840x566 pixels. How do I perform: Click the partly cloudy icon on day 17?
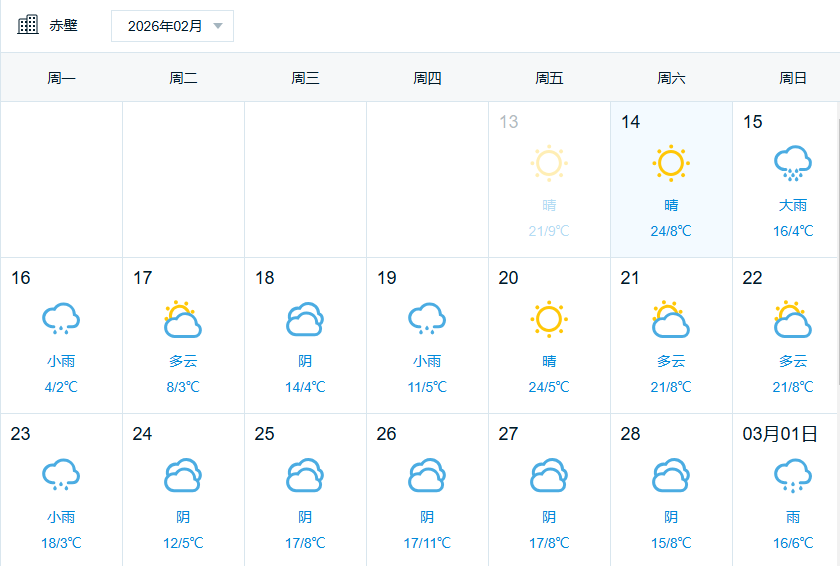[183, 319]
